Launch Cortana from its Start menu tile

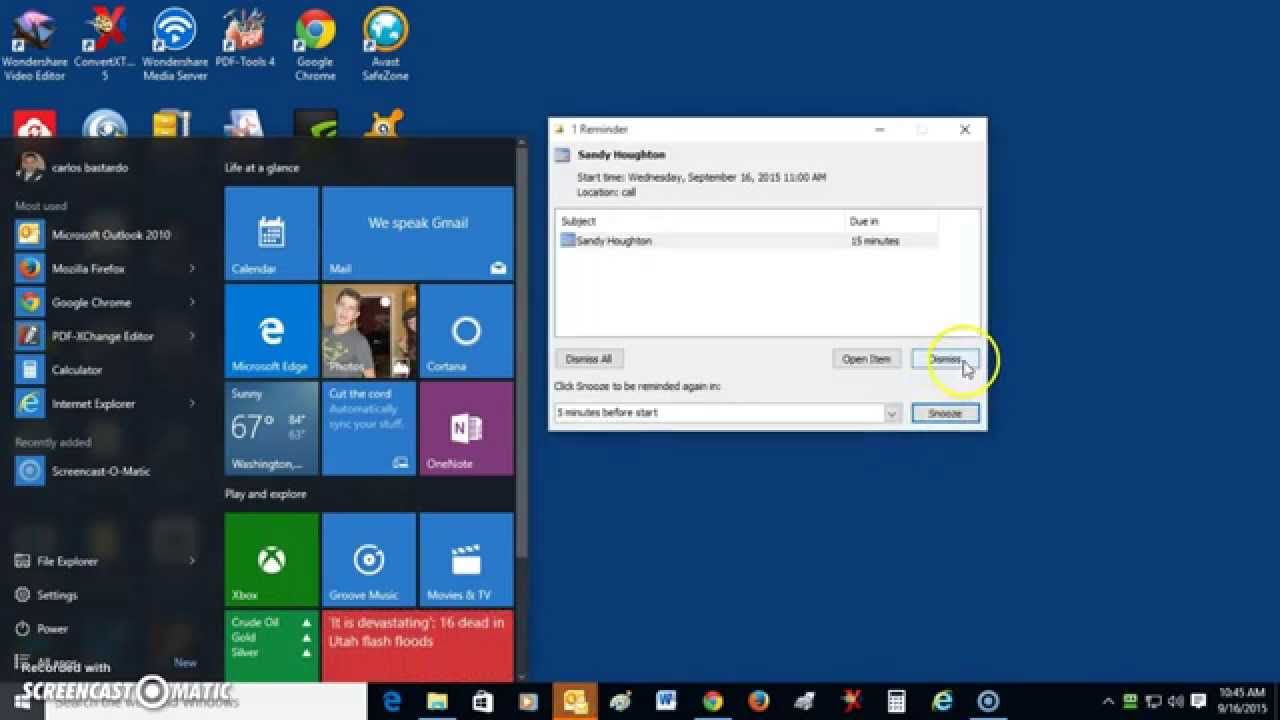click(466, 330)
